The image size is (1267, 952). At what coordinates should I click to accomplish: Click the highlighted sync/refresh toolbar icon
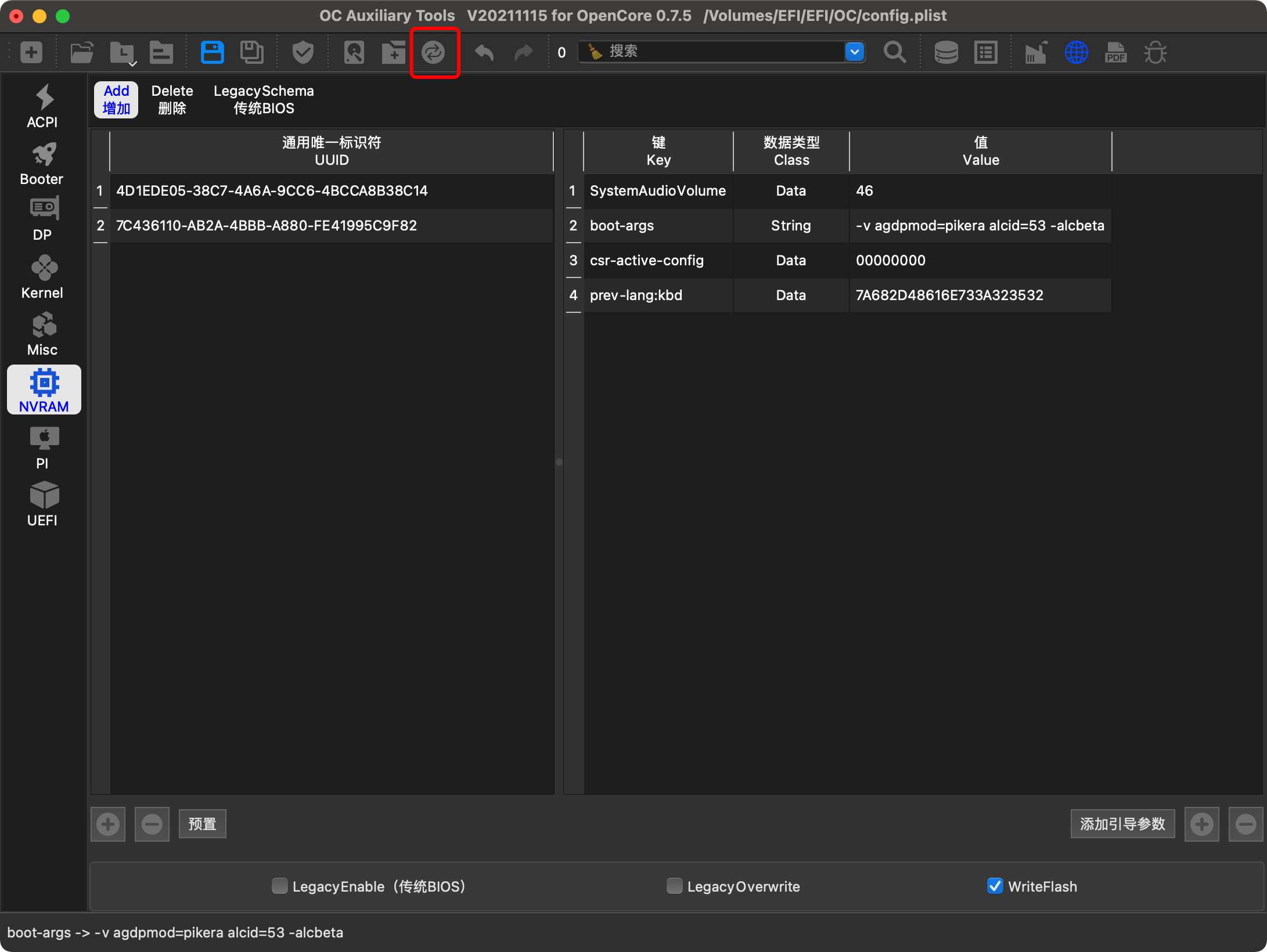pyautogui.click(x=433, y=52)
